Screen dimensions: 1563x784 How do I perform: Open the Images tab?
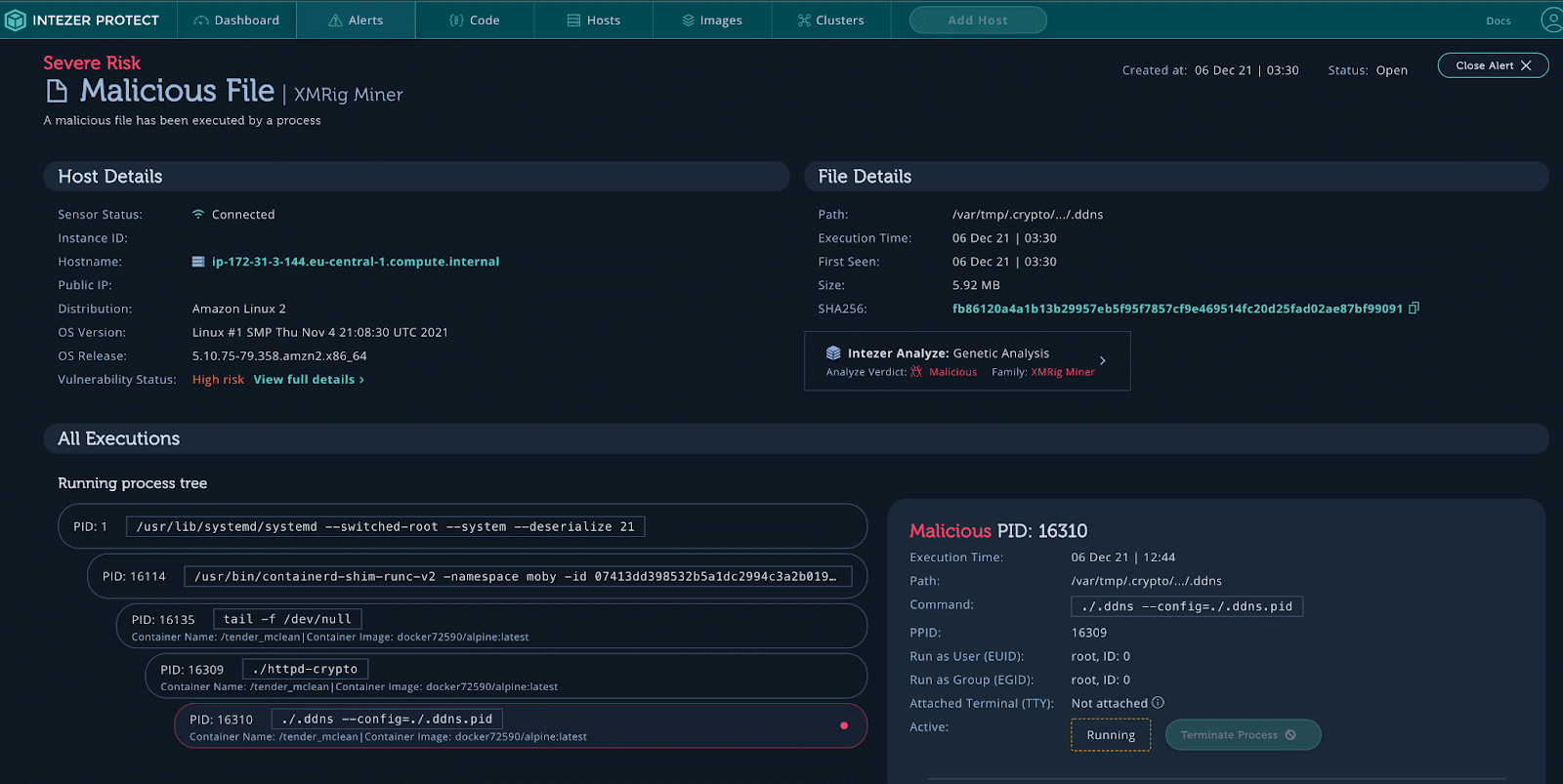[x=712, y=20]
